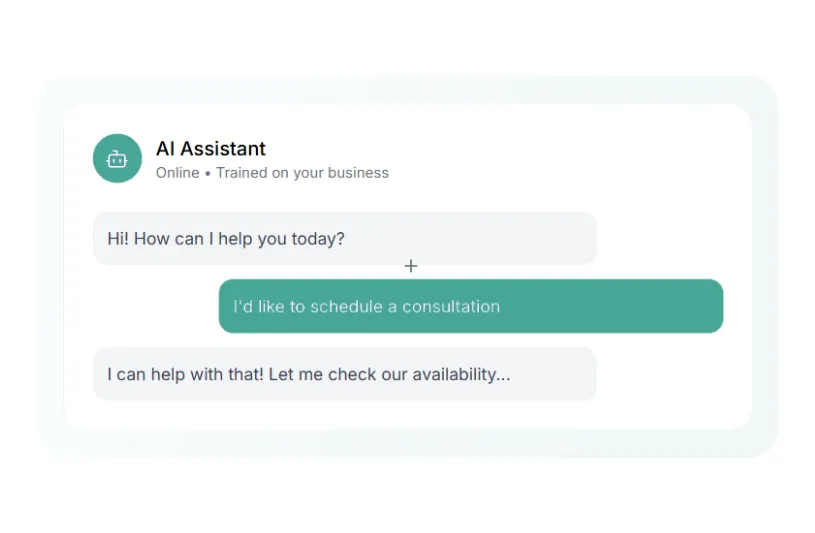The height and width of the screenshot is (533, 815).
Task: Select the AI Assistant title
Action: point(211,149)
